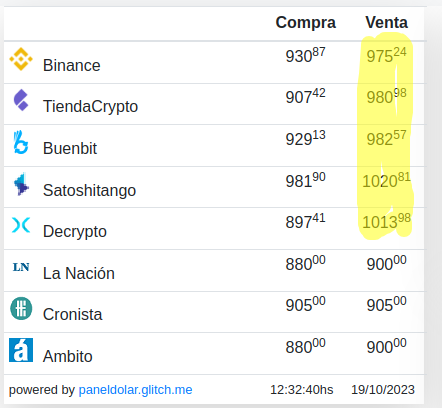This screenshot has height=408, width=442.
Task: Click the La Nación LN logo
Action: click(x=21, y=267)
